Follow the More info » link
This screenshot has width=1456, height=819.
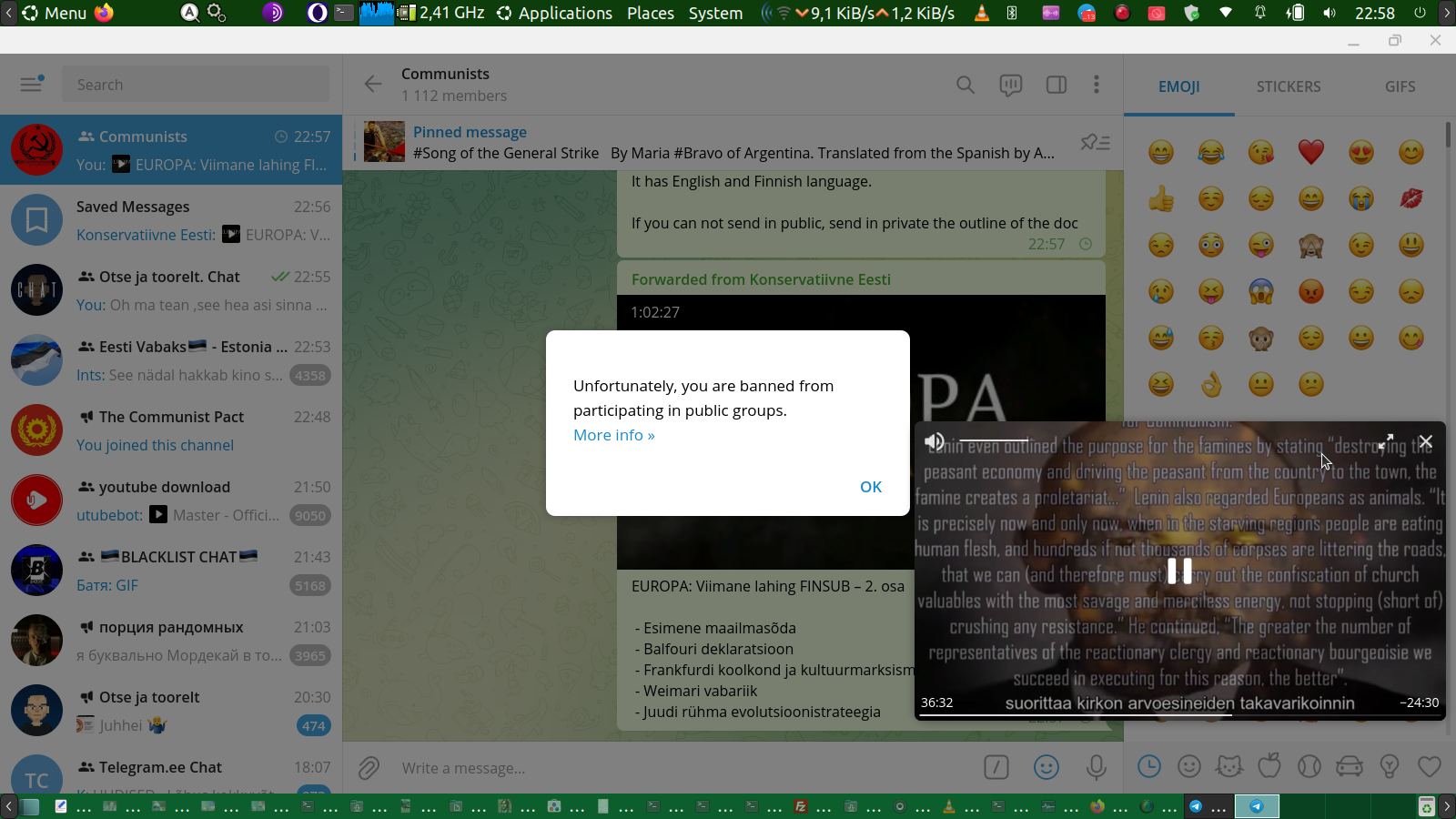(614, 435)
